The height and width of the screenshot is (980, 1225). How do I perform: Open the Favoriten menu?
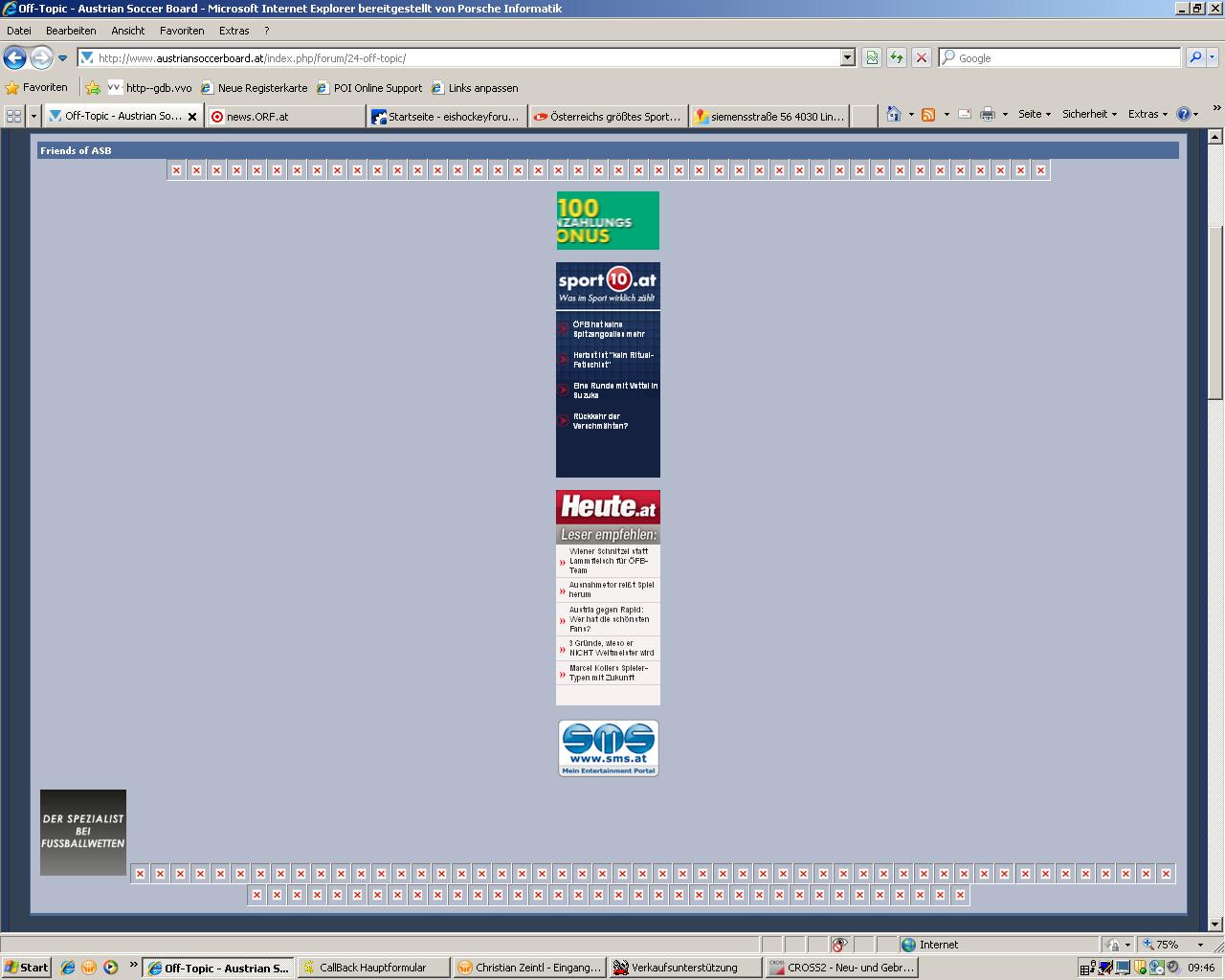click(182, 31)
